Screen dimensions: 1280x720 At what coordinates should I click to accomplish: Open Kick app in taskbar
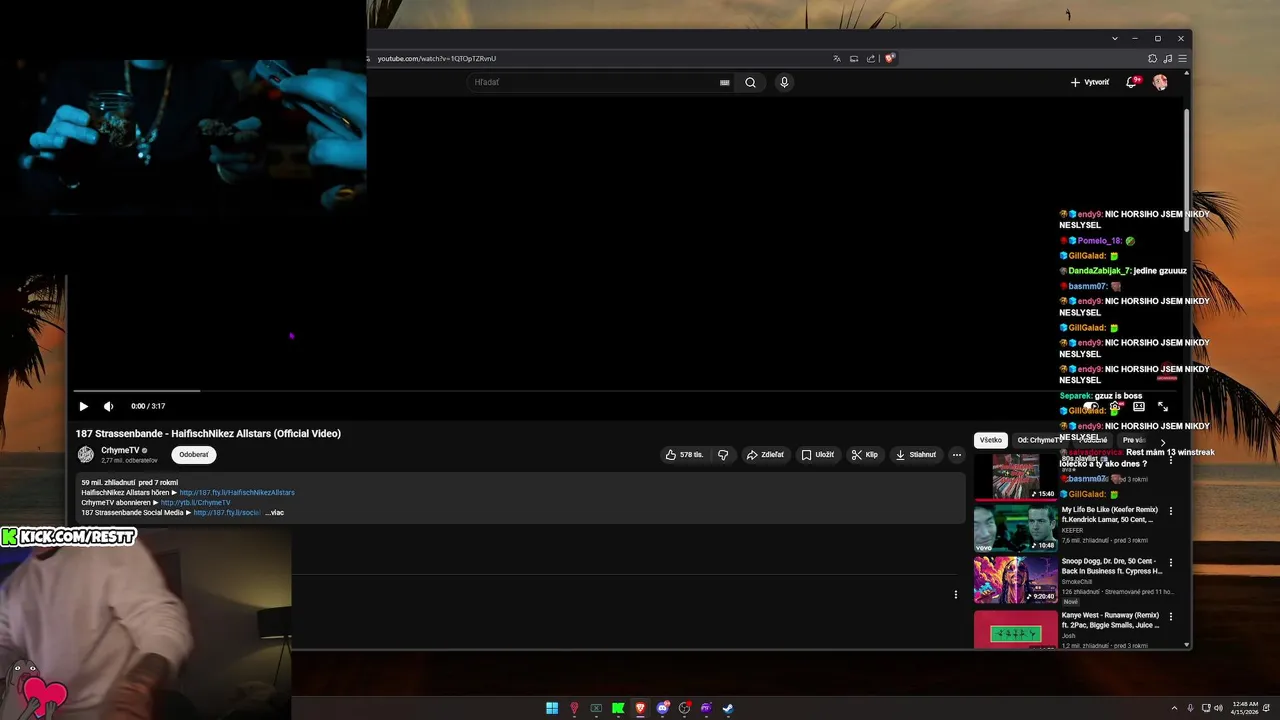618,708
